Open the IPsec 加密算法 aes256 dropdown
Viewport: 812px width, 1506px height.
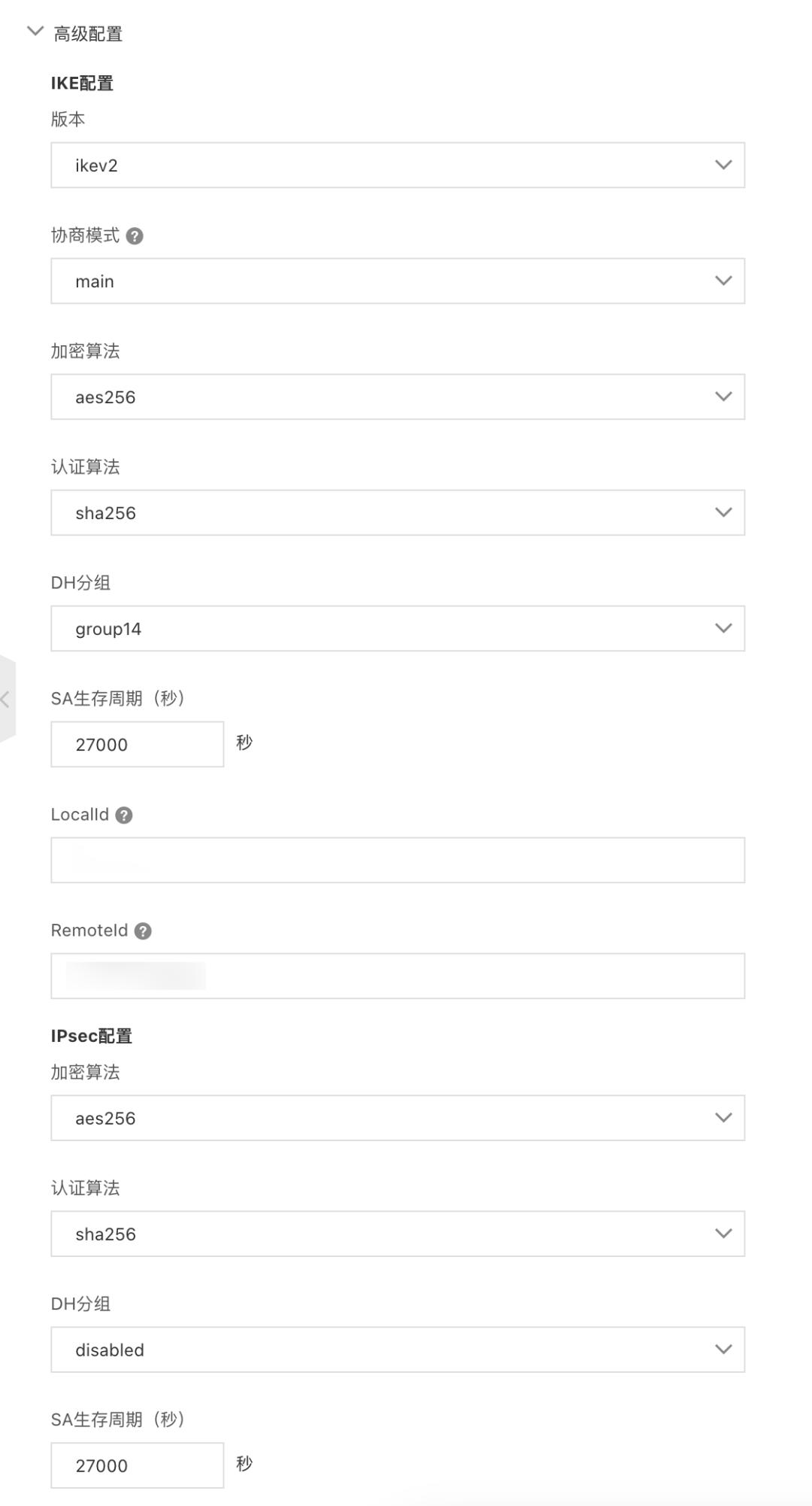[x=397, y=1118]
